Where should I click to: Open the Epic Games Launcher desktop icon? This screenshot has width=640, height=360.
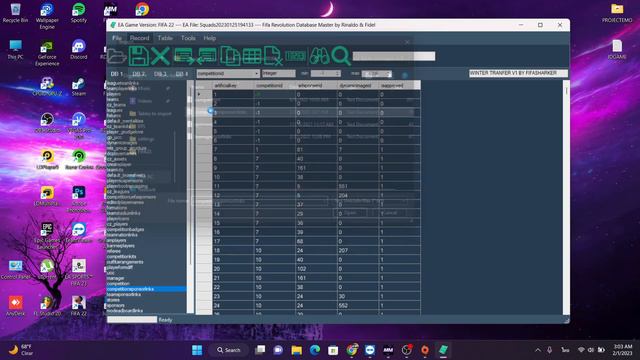point(47,236)
